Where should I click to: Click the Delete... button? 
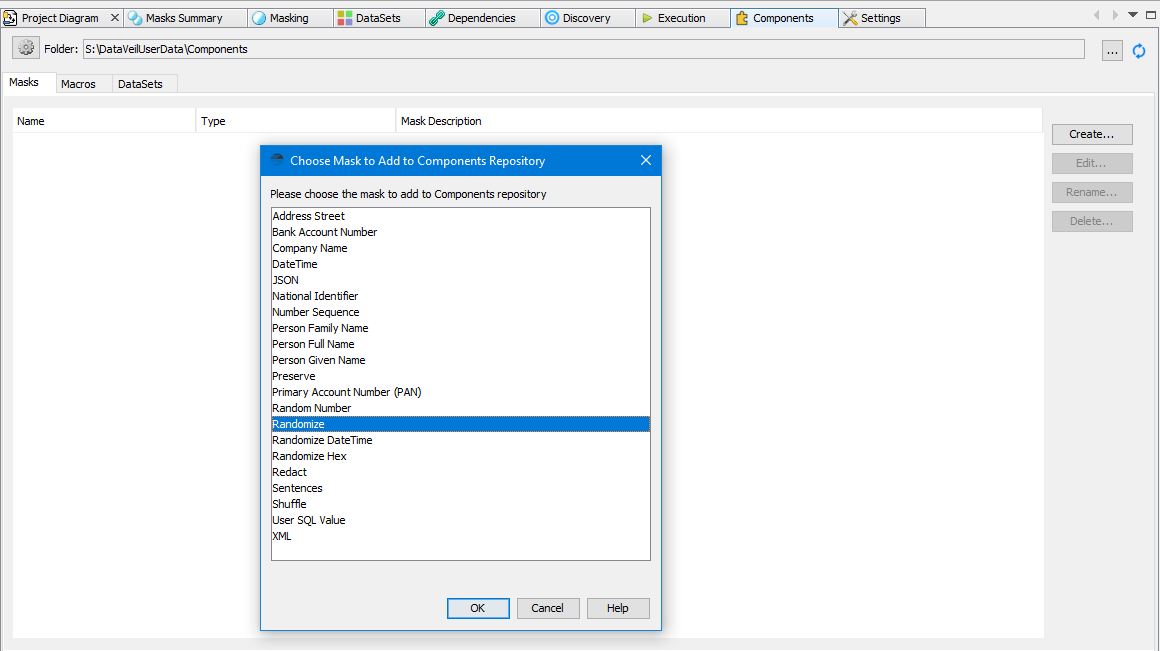pos(1092,220)
